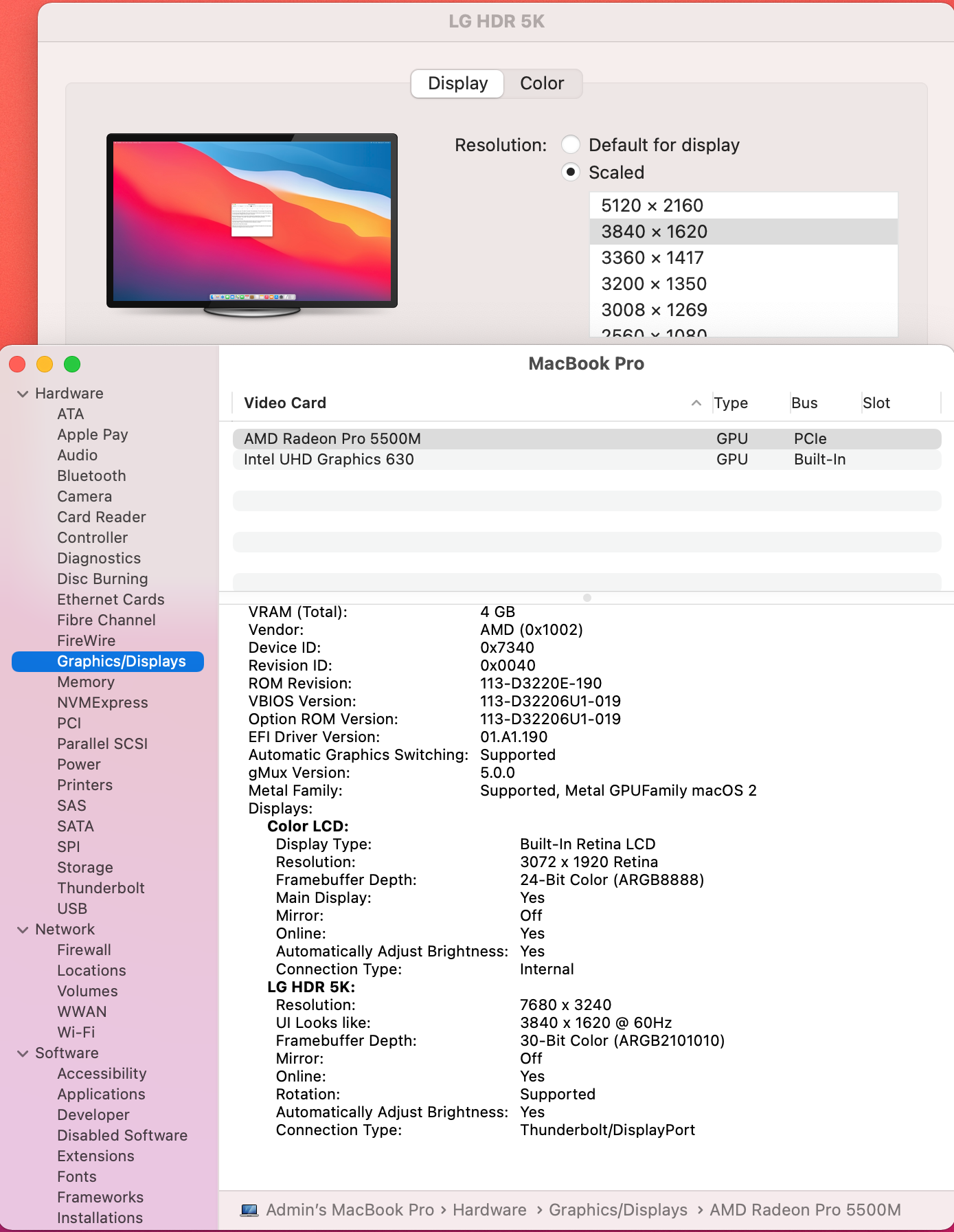Open Bluetooth in the sidebar
This screenshot has width=954, height=1232.
pos(92,476)
